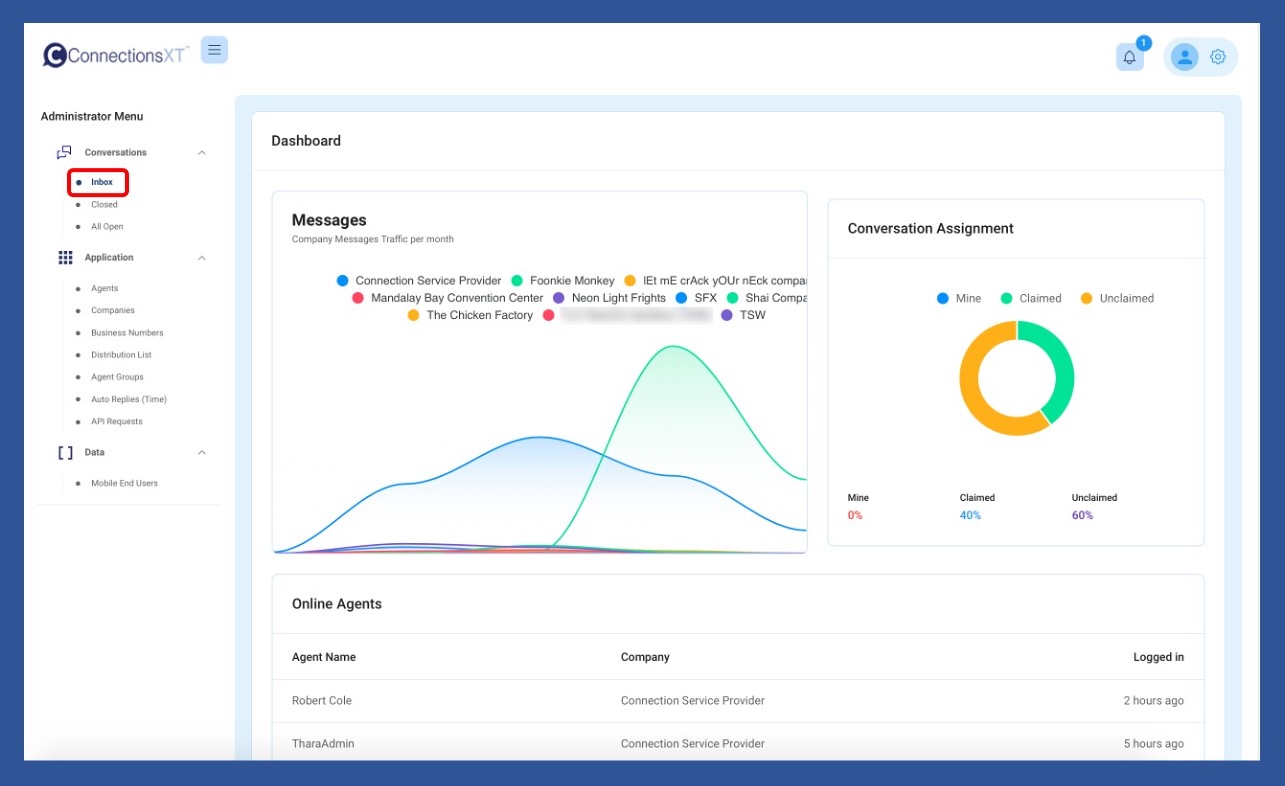
Task: Toggle the hamburger sidebar menu button
Action: pos(214,50)
